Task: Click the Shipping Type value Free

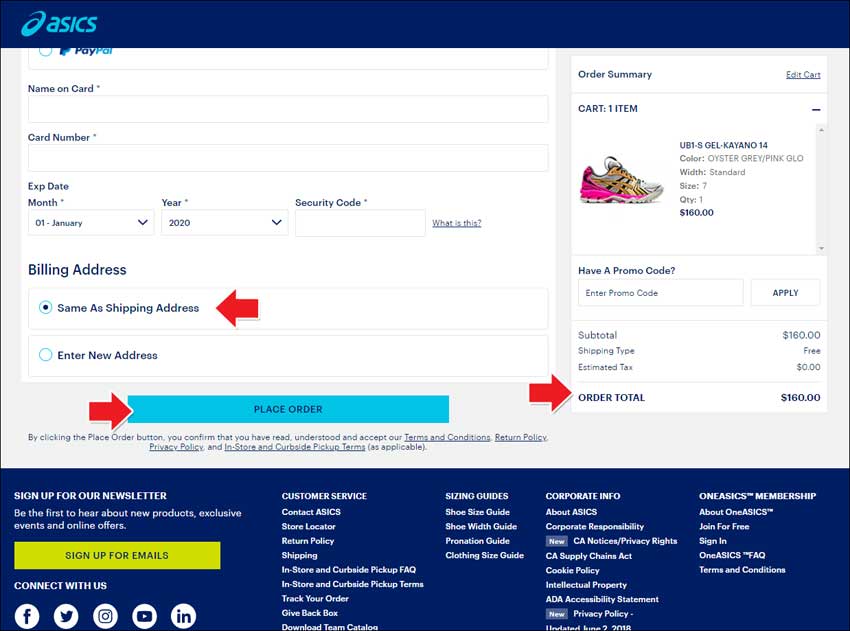Action: (x=812, y=351)
